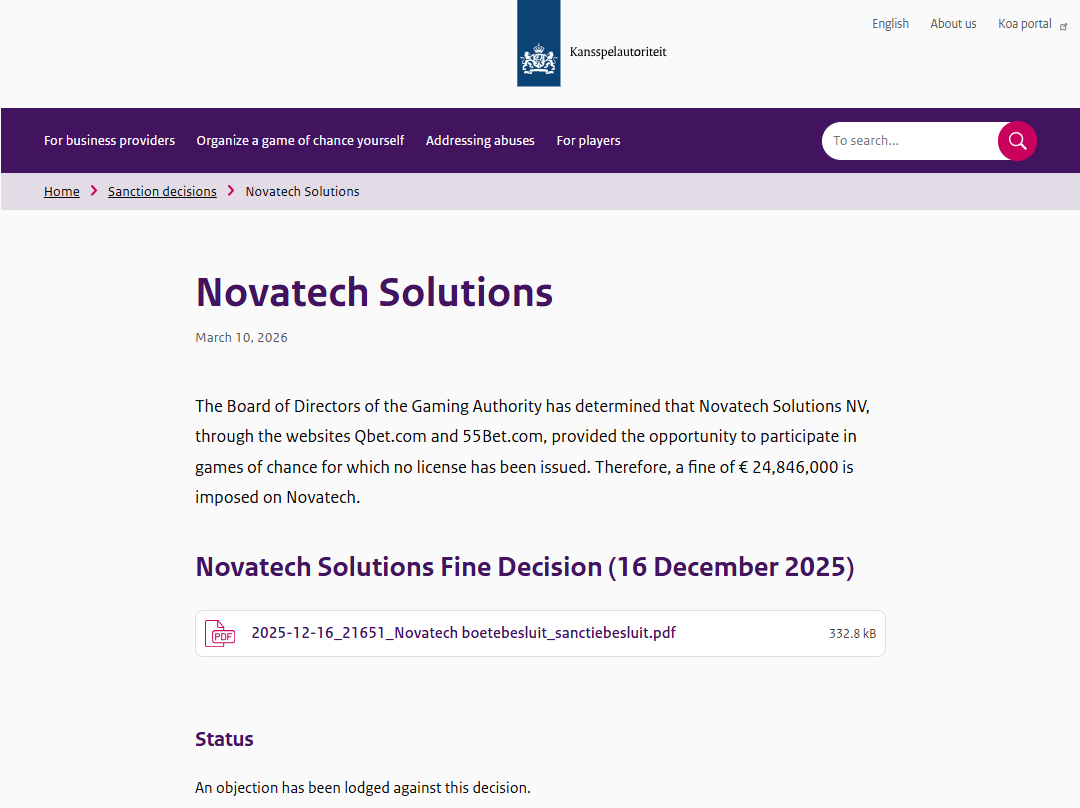Switch language via English link
The height and width of the screenshot is (808, 1080).
pyautogui.click(x=890, y=24)
